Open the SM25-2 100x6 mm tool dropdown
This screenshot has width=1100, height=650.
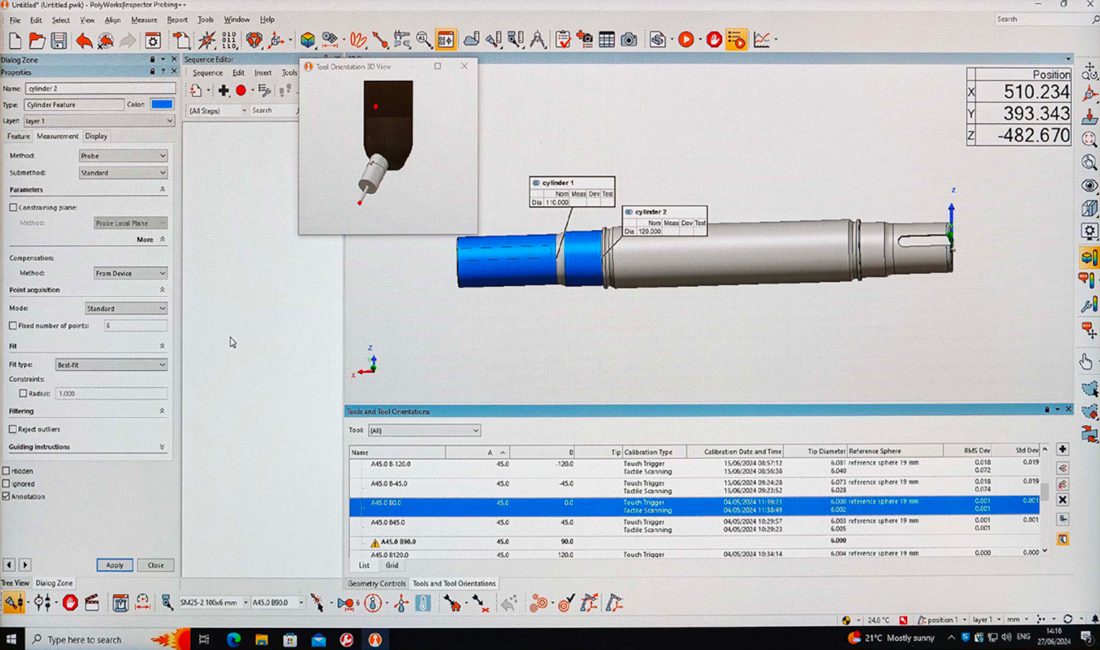[x=215, y=602]
